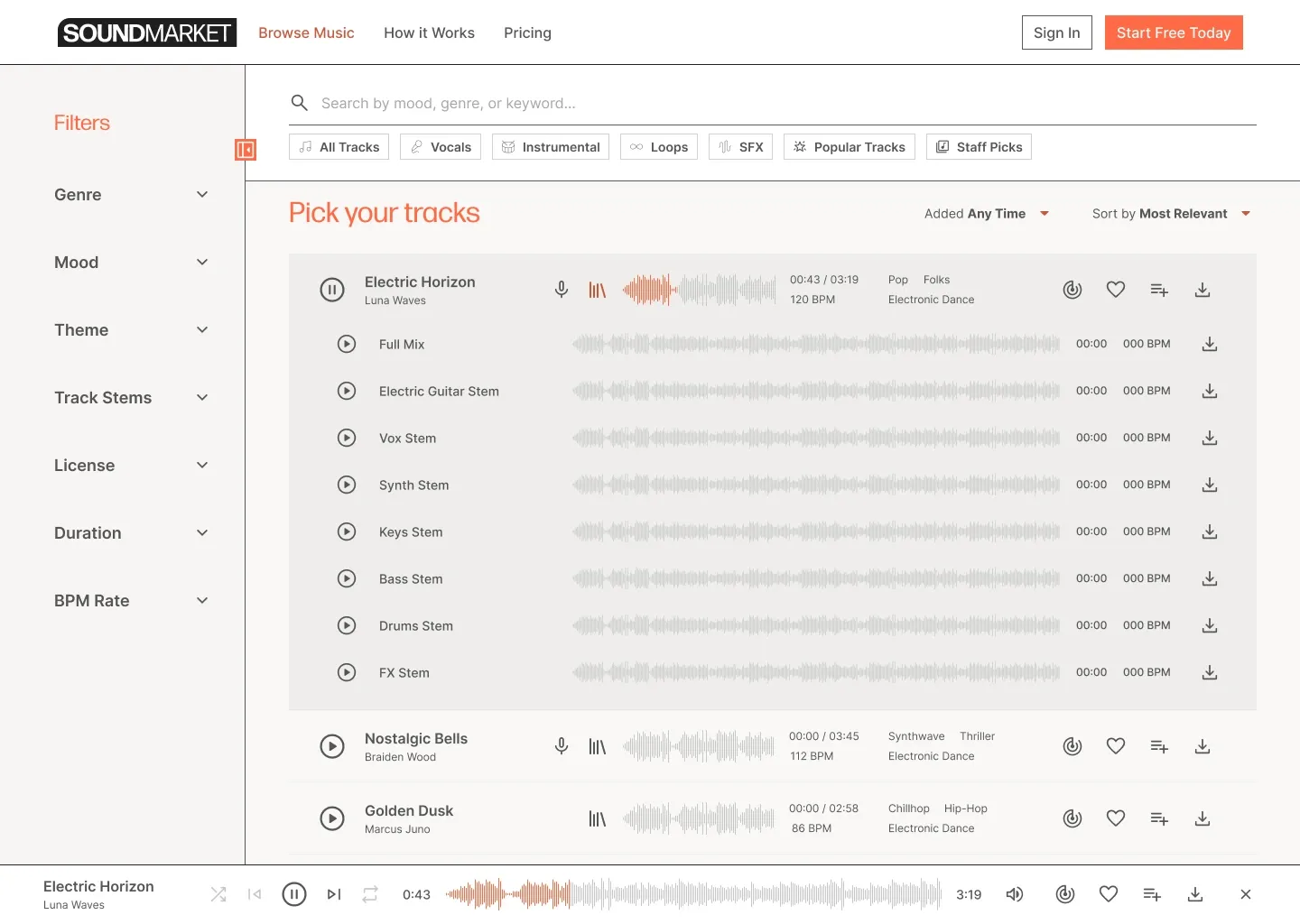Click Start Free Today button
Viewport: 1300px width, 924px height.
[x=1174, y=32]
